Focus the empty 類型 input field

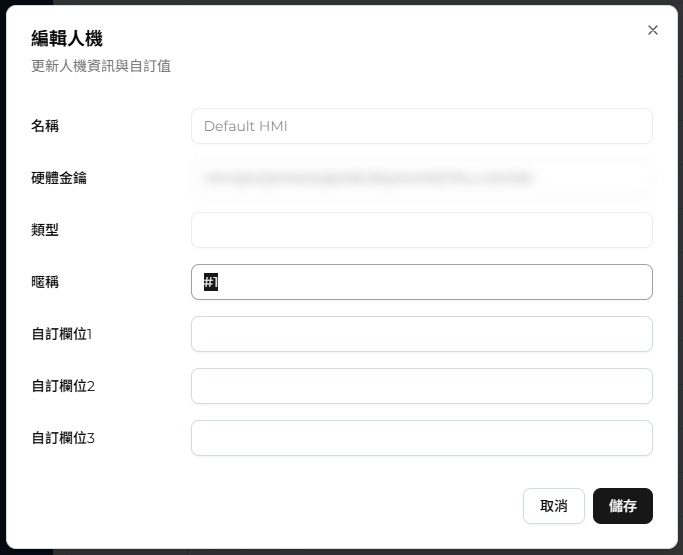pyautogui.click(x=422, y=230)
